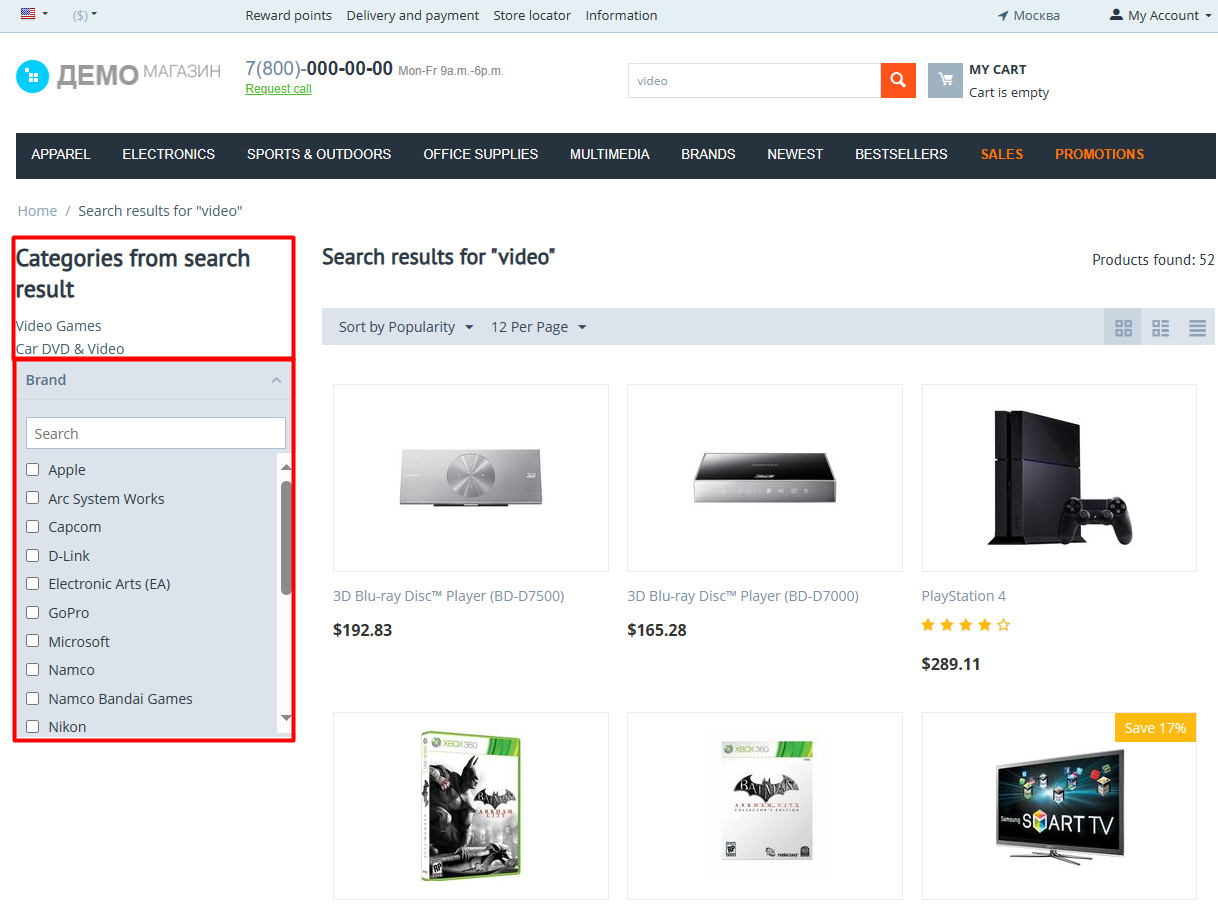This screenshot has width=1218, height=907.
Task: Open Delivery and payment page
Action: [x=413, y=15]
